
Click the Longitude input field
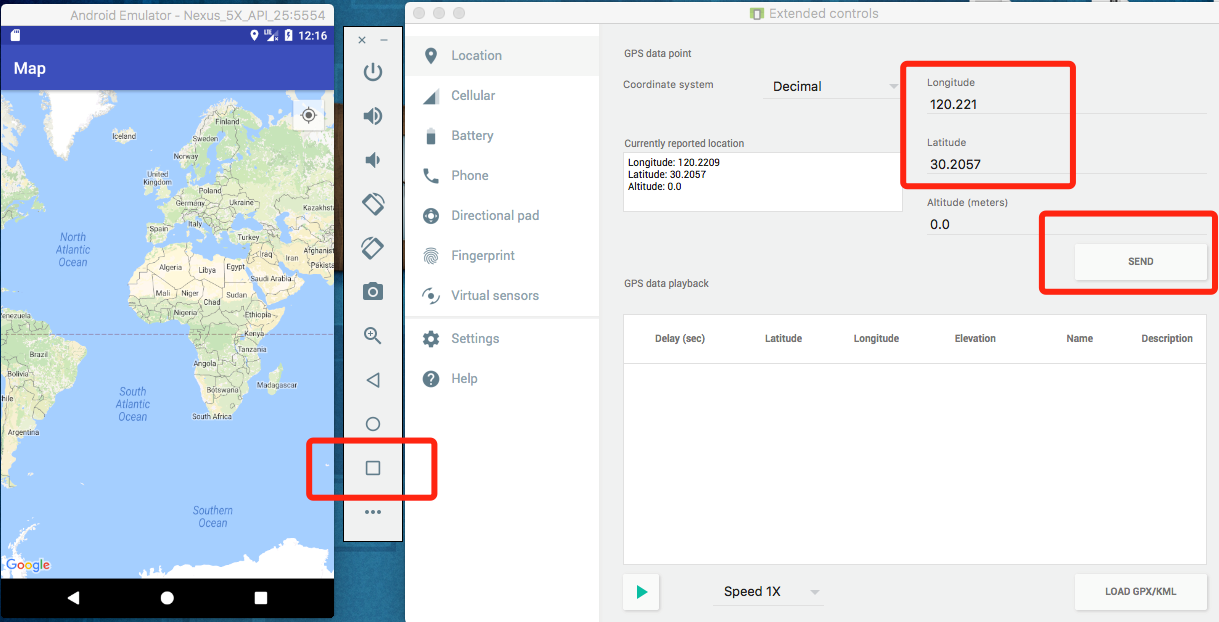pyautogui.click(x=1066, y=103)
